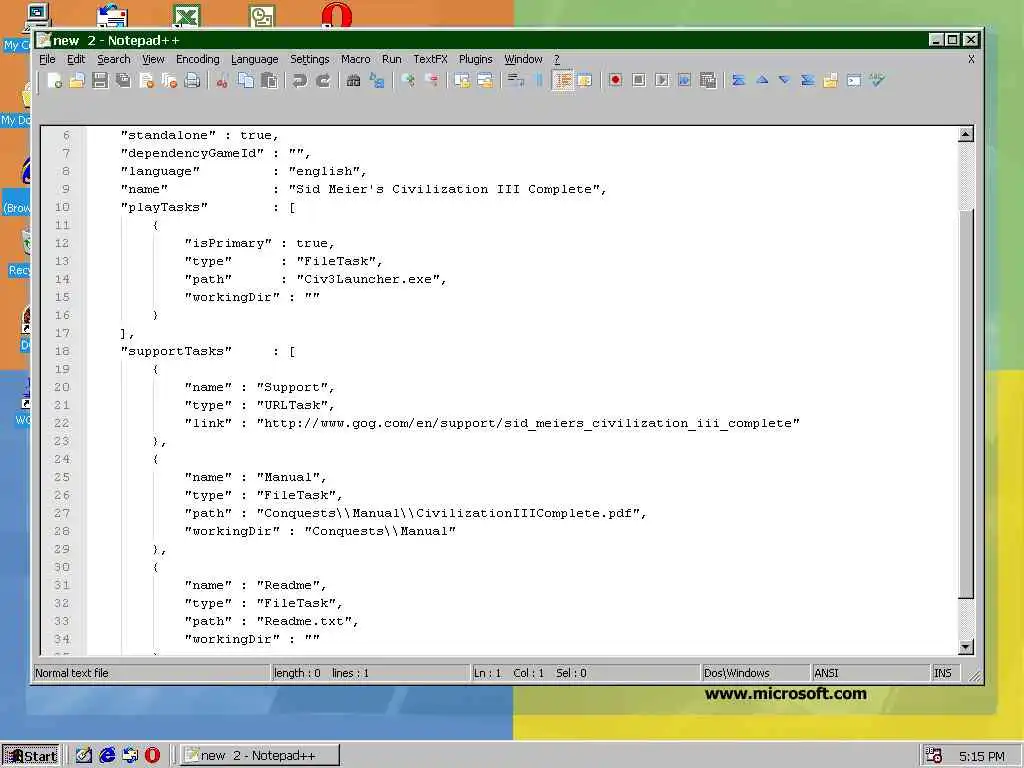This screenshot has height=768, width=1024.
Task: Click the Opera quick launch icon
Action: [x=152, y=756]
